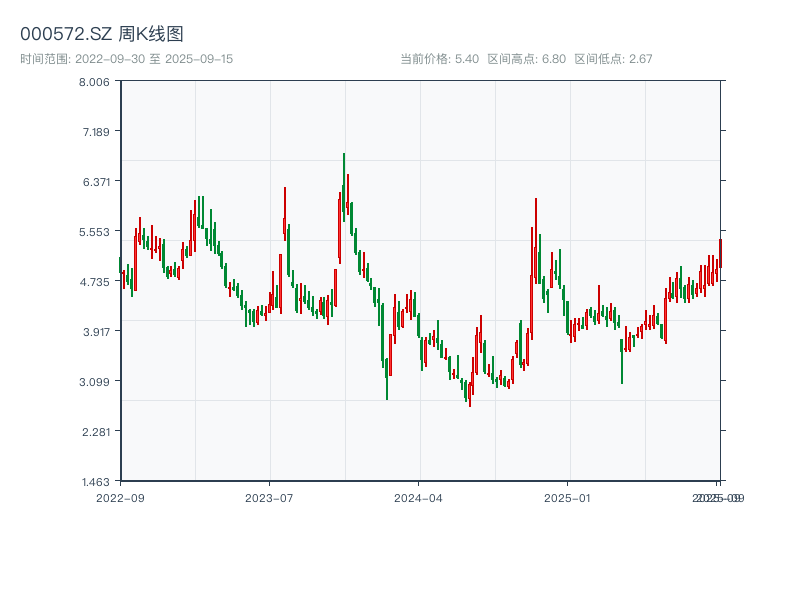Click the period high label 区间高点: 6.80
The height and width of the screenshot is (600, 800).
527,59
